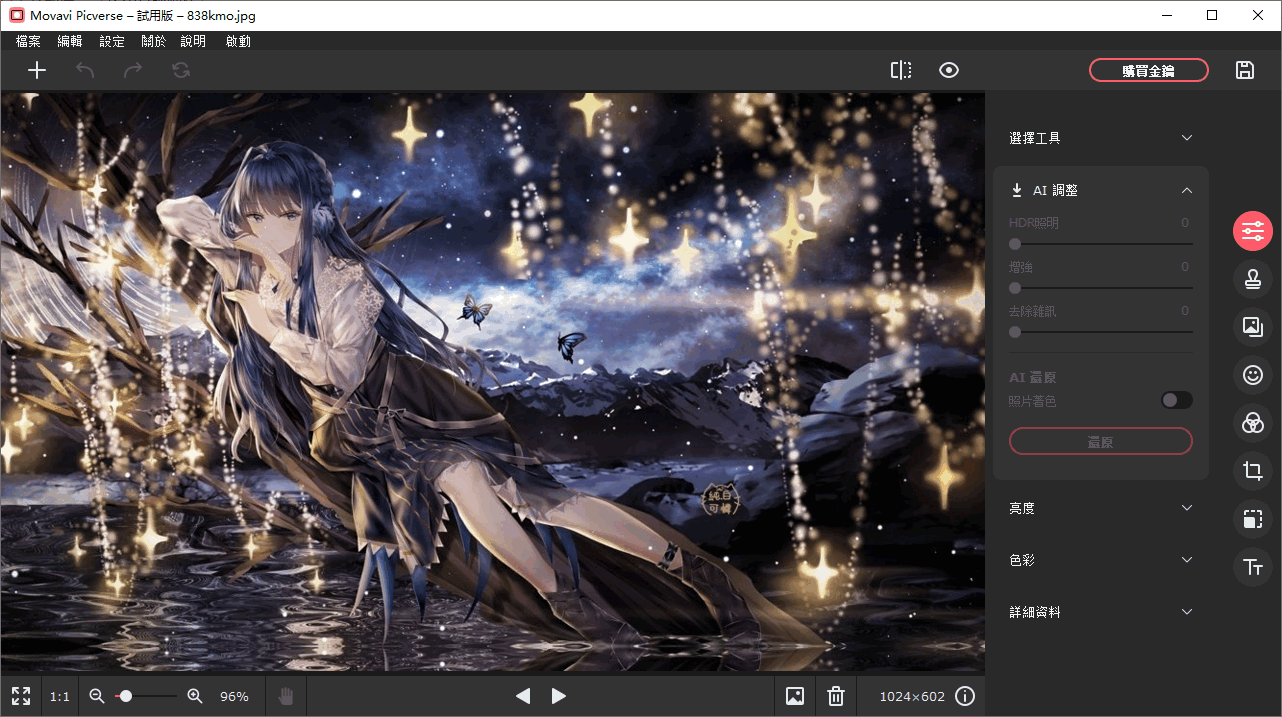Click the 96% zoom value
This screenshot has width=1282, height=717.
[234, 697]
